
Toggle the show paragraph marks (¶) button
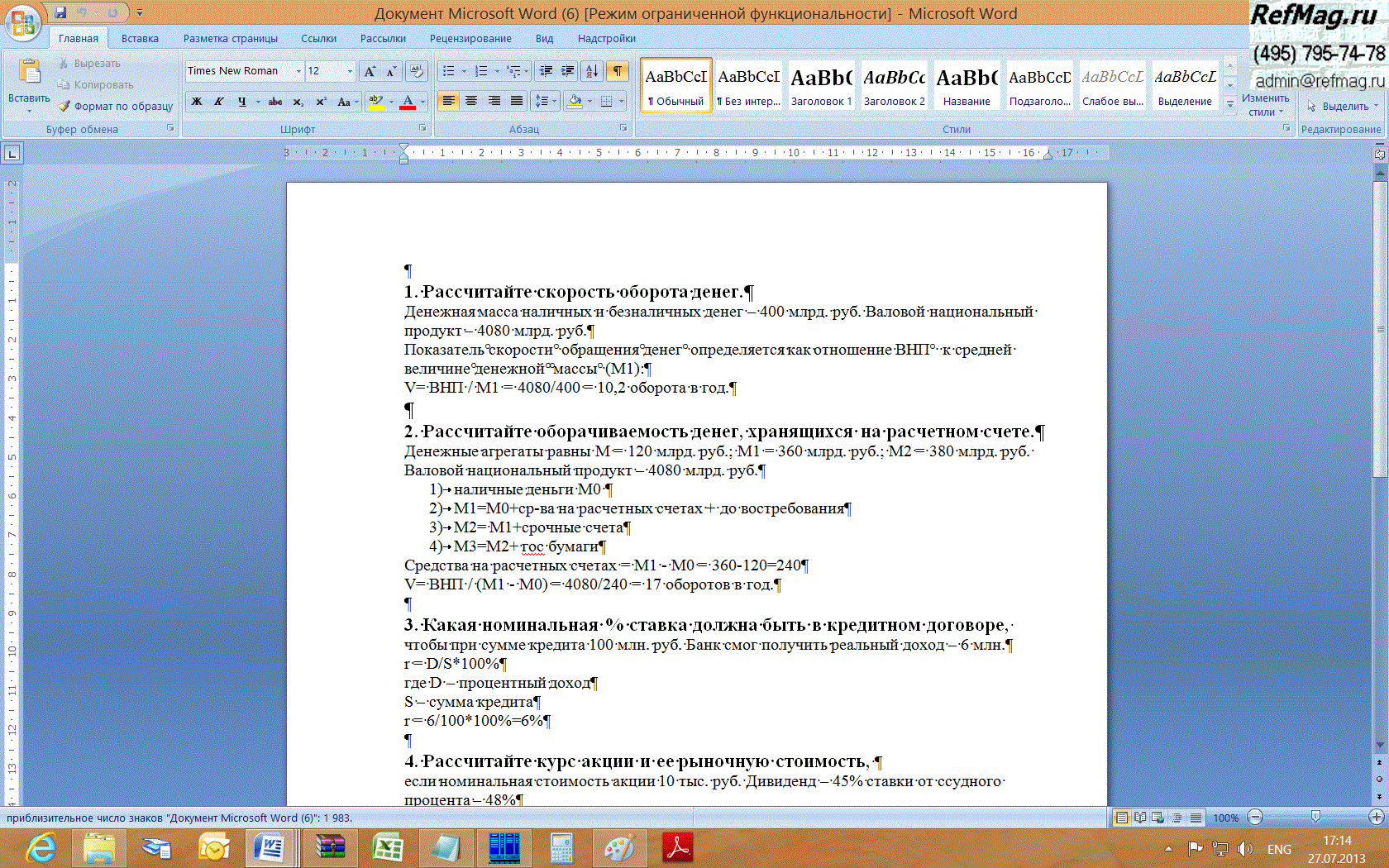618,71
